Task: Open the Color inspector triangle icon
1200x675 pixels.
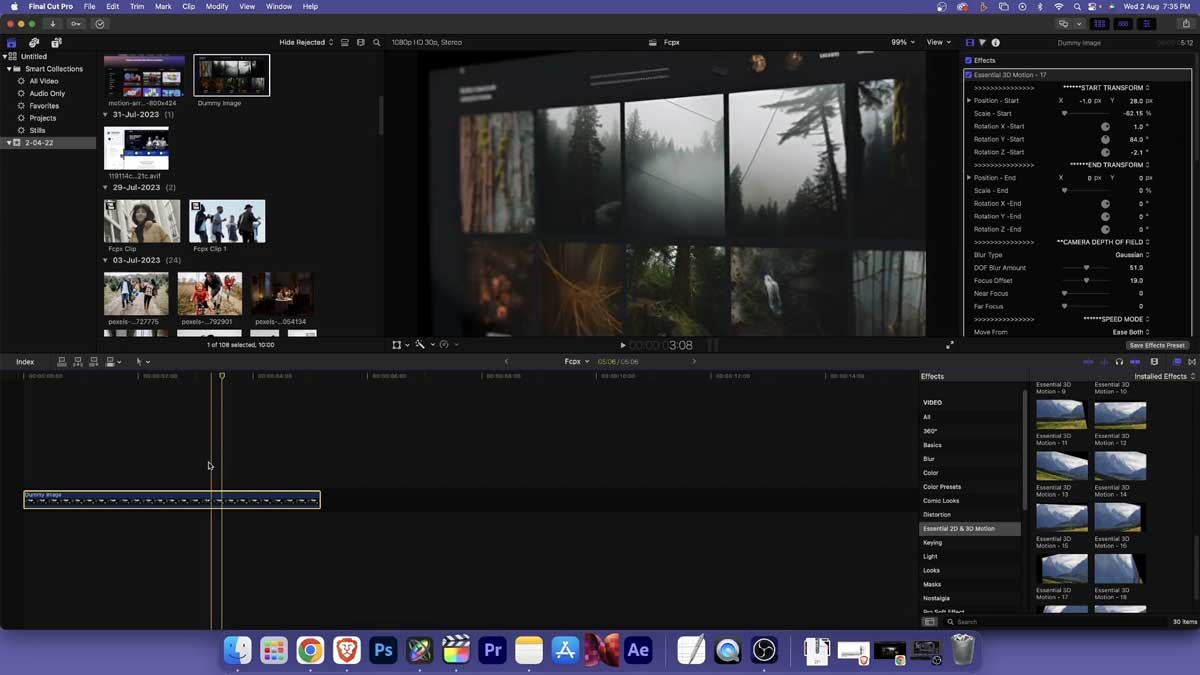Action: (x=983, y=43)
